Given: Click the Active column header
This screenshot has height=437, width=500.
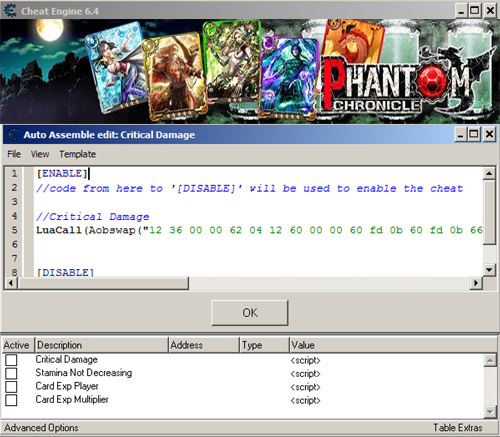Looking at the screenshot, I should pos(18,345).
